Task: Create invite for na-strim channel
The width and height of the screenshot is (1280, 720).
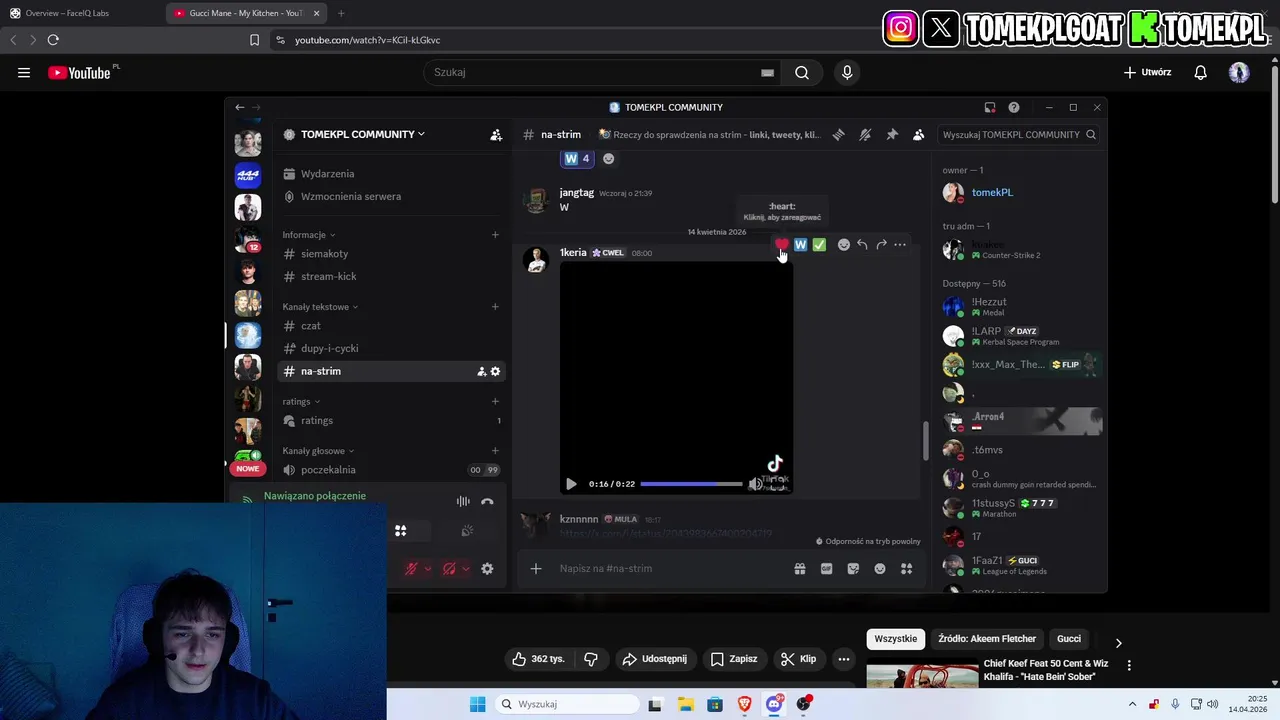Action: pos(481,371)
